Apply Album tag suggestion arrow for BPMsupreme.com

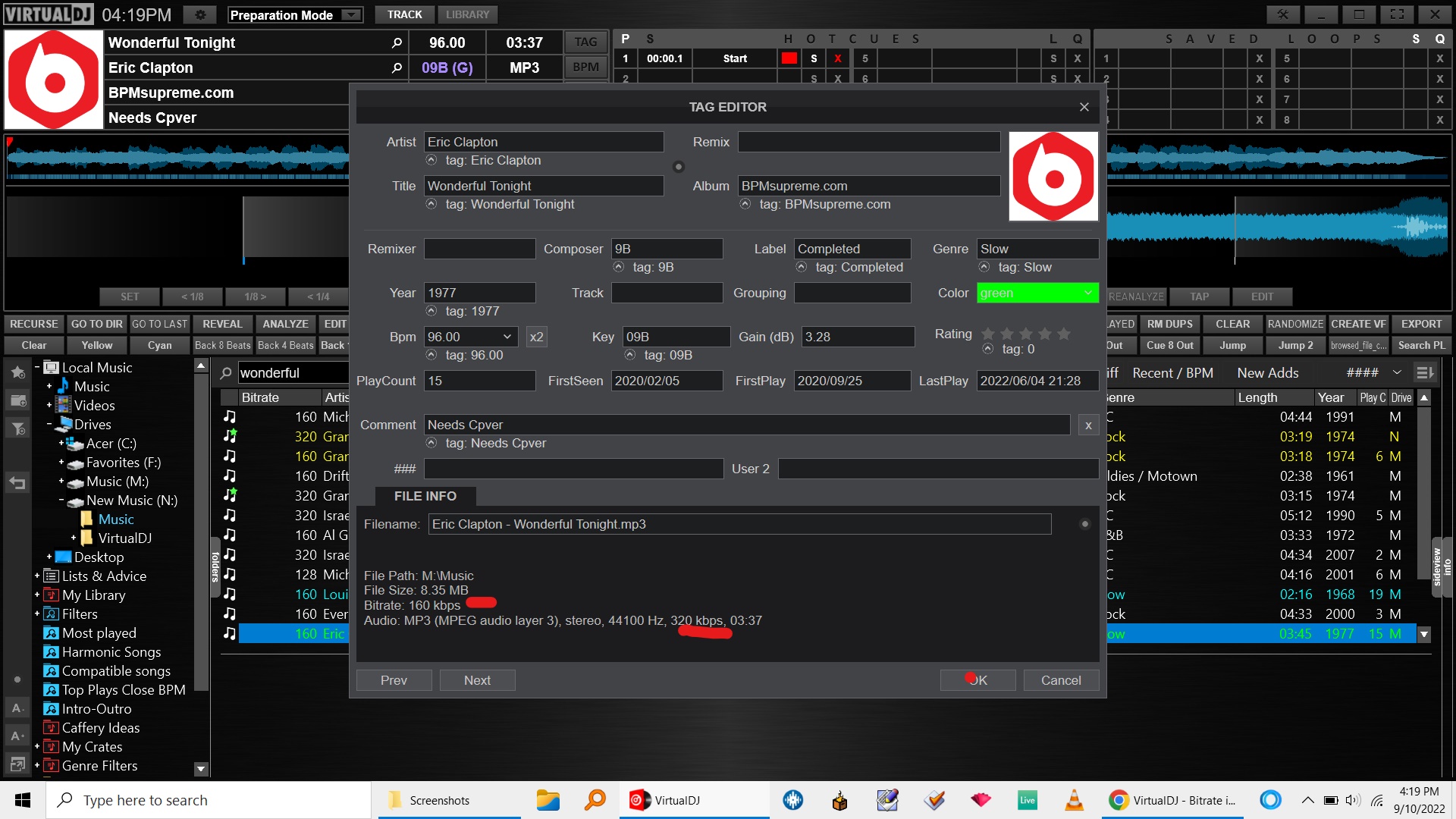[745, 204]
